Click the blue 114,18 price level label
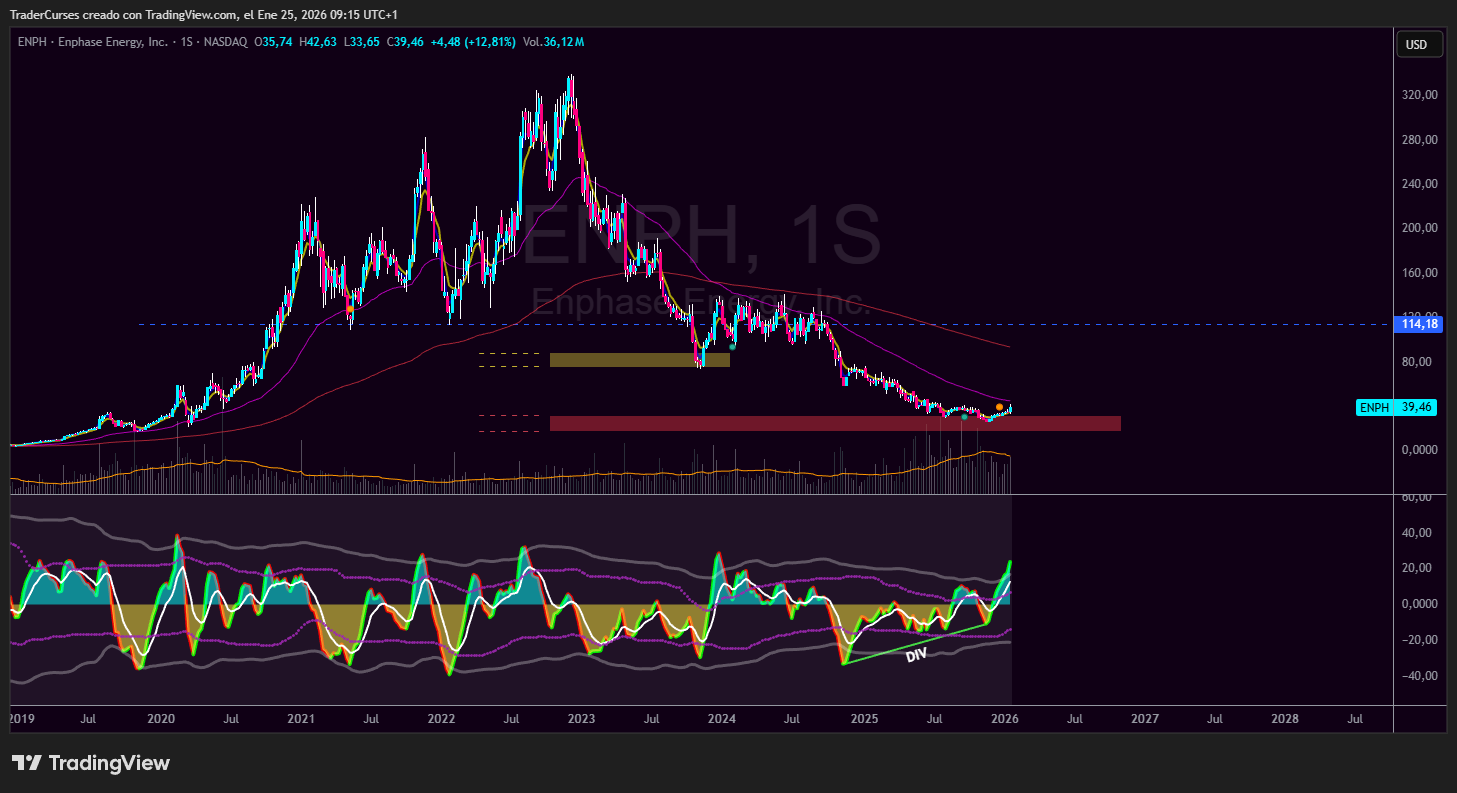The width and height of the screenshot is (1457, 793). click(x=1419, y=324)
